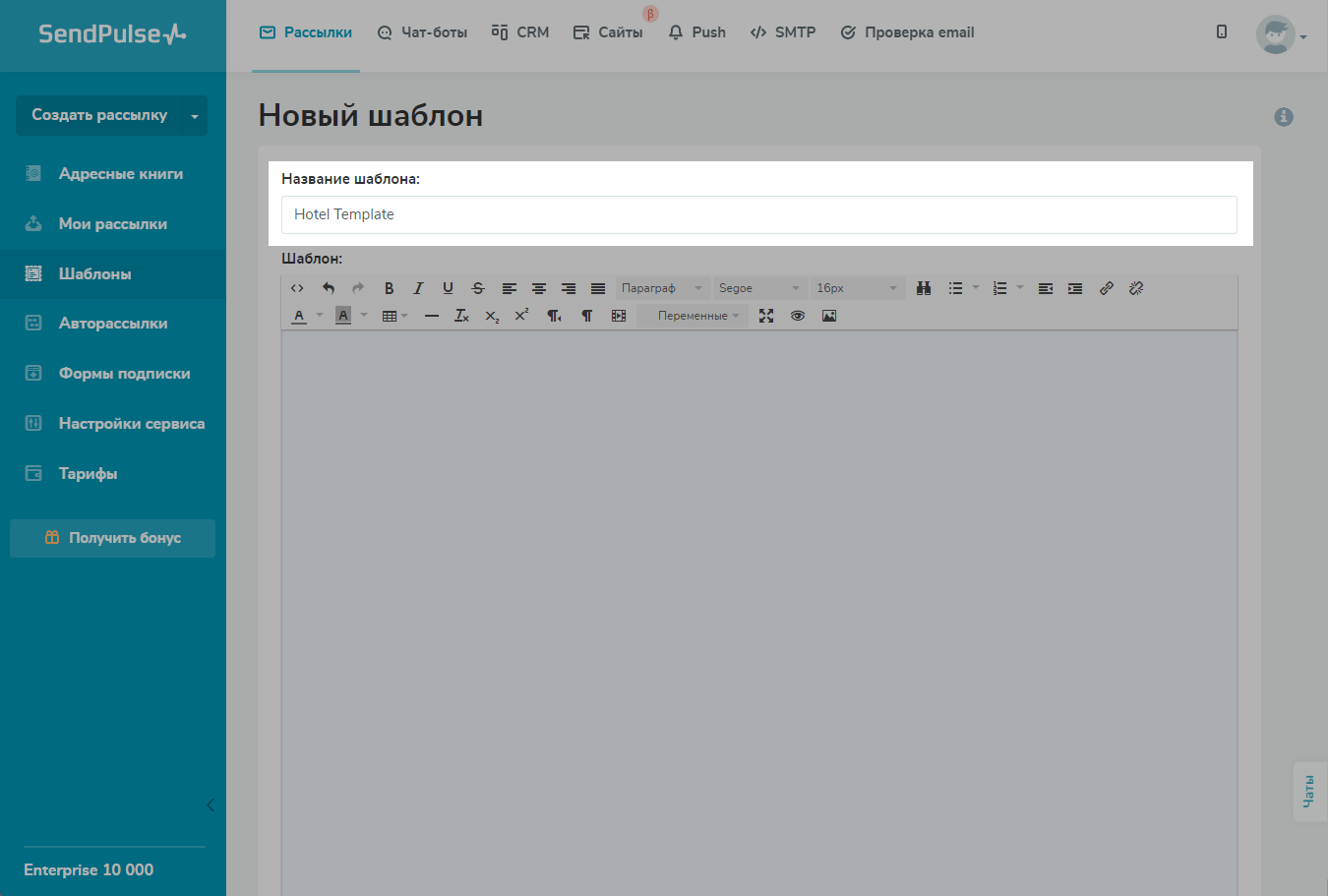
Task: Toggle the preview eye icon
Action: 798,316
